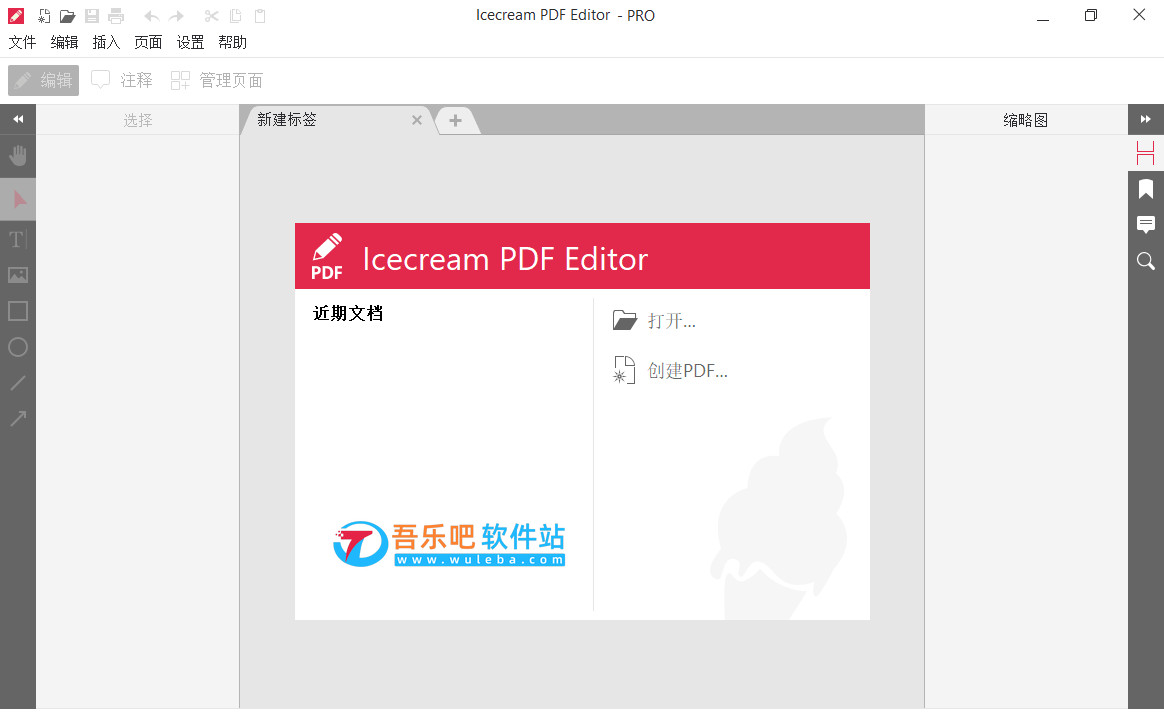Select the Arrow drawing tool
This screenshot has width=1164, height=727.
pos(18,419)
